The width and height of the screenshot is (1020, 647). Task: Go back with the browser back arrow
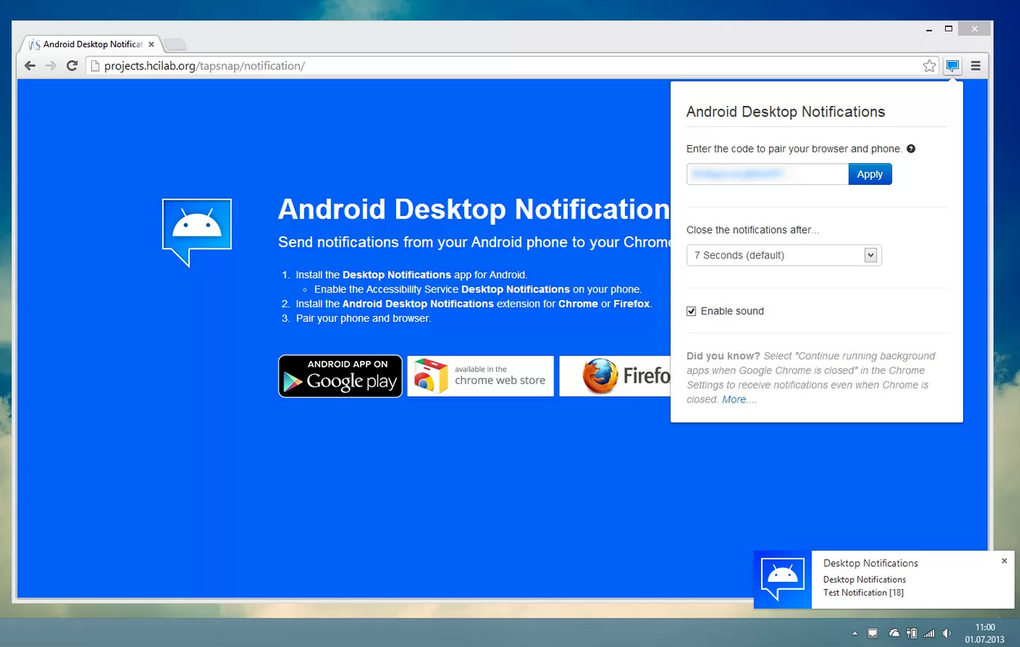click(30, 66)
